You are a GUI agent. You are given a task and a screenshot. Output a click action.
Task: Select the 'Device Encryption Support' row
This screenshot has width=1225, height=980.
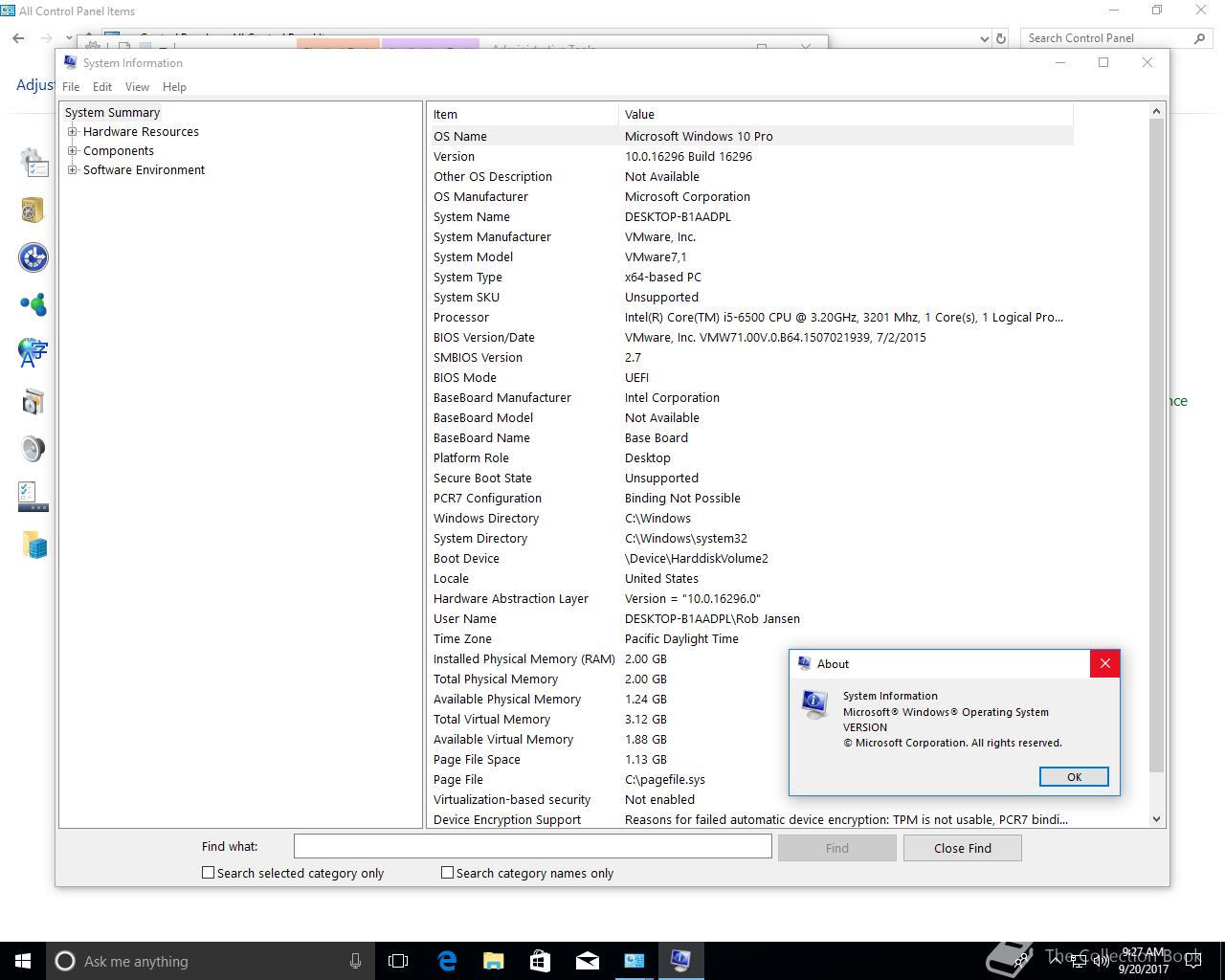click(x=751, y=819)
